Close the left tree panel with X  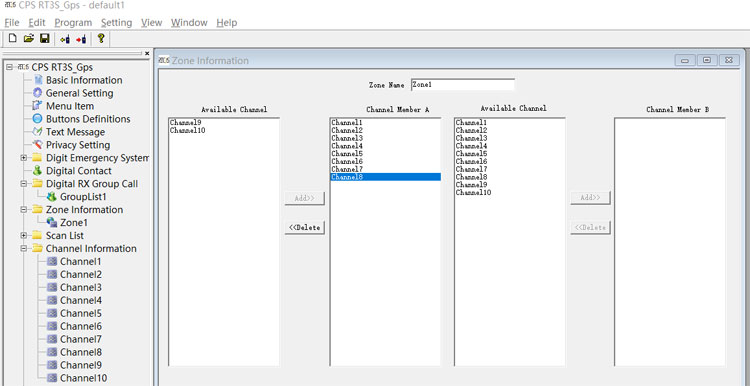click(147, 53)
